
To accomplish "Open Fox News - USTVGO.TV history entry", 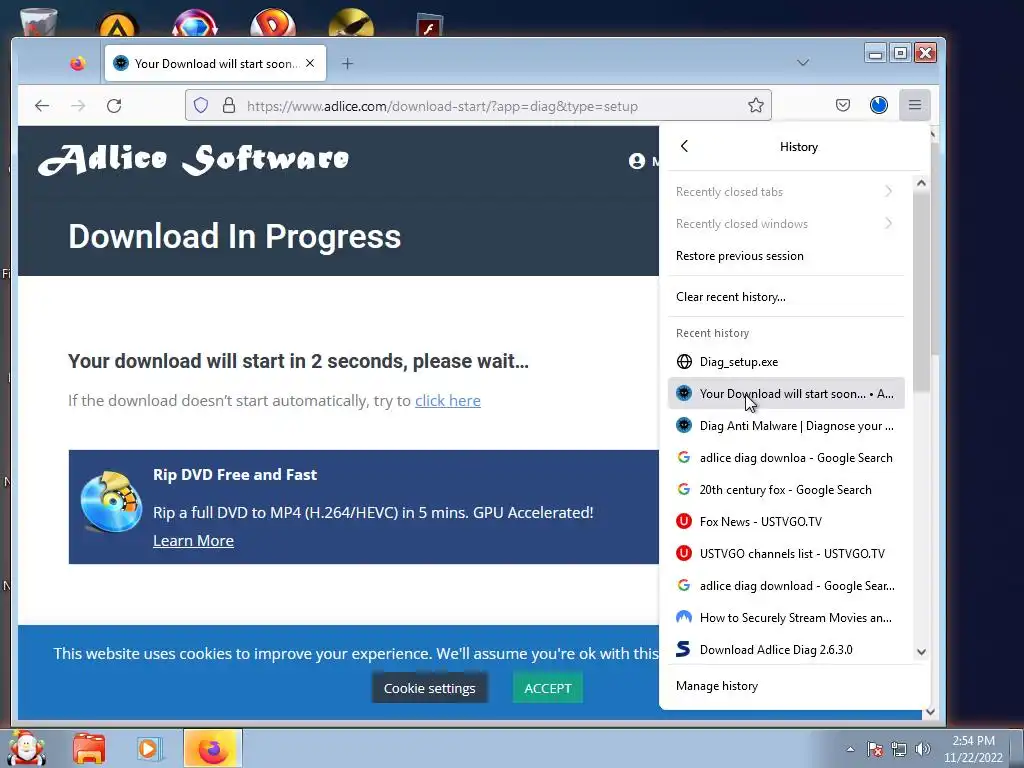I will pyautogui.click(x=786, y=521).
